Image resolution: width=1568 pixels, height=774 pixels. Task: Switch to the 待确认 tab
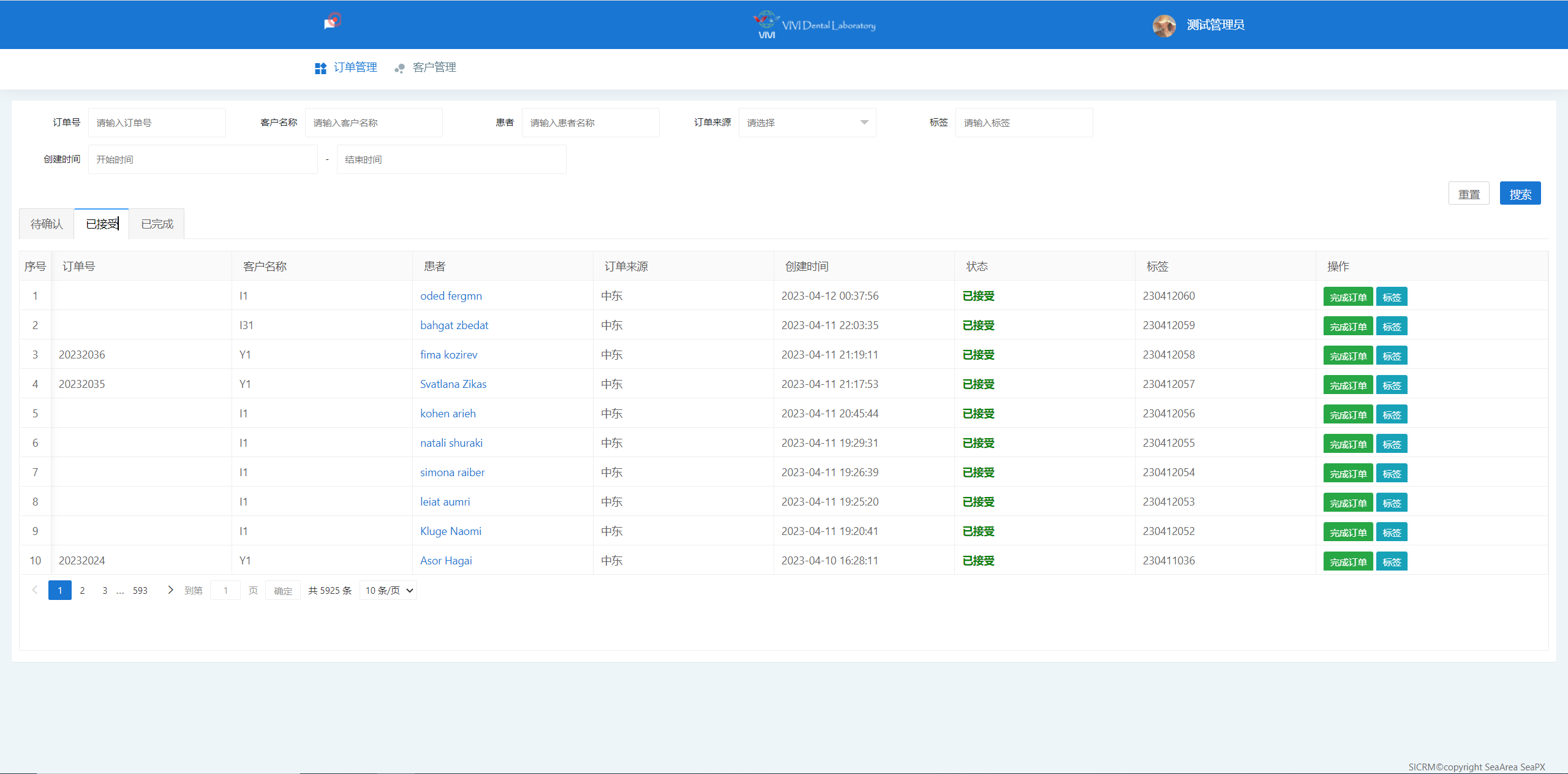[47, 224]
